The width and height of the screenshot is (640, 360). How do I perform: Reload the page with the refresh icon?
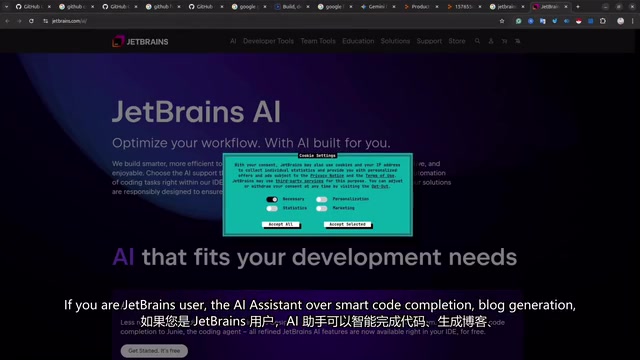31,21
